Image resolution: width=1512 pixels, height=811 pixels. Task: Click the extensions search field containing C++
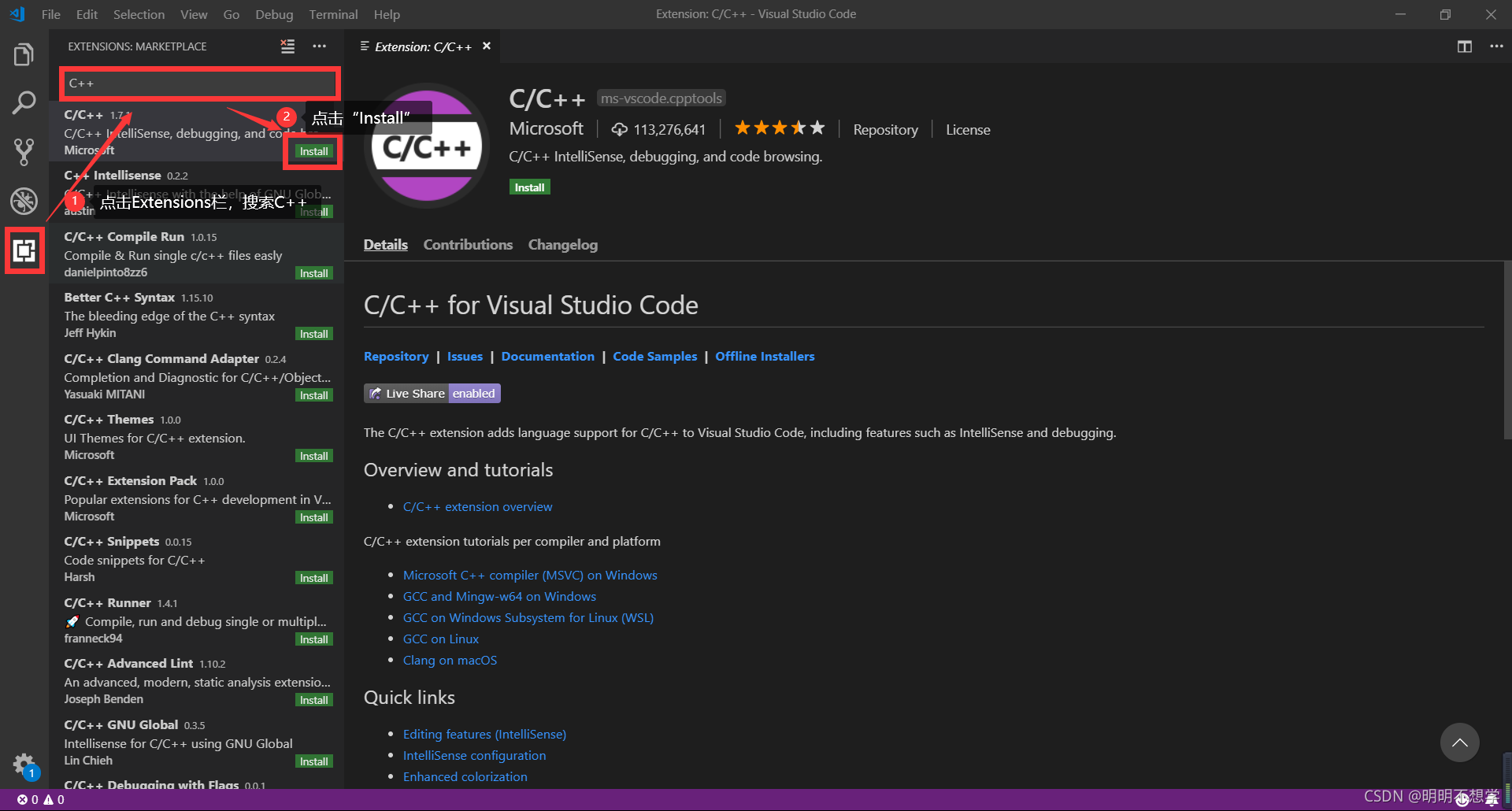pos(200,83)
